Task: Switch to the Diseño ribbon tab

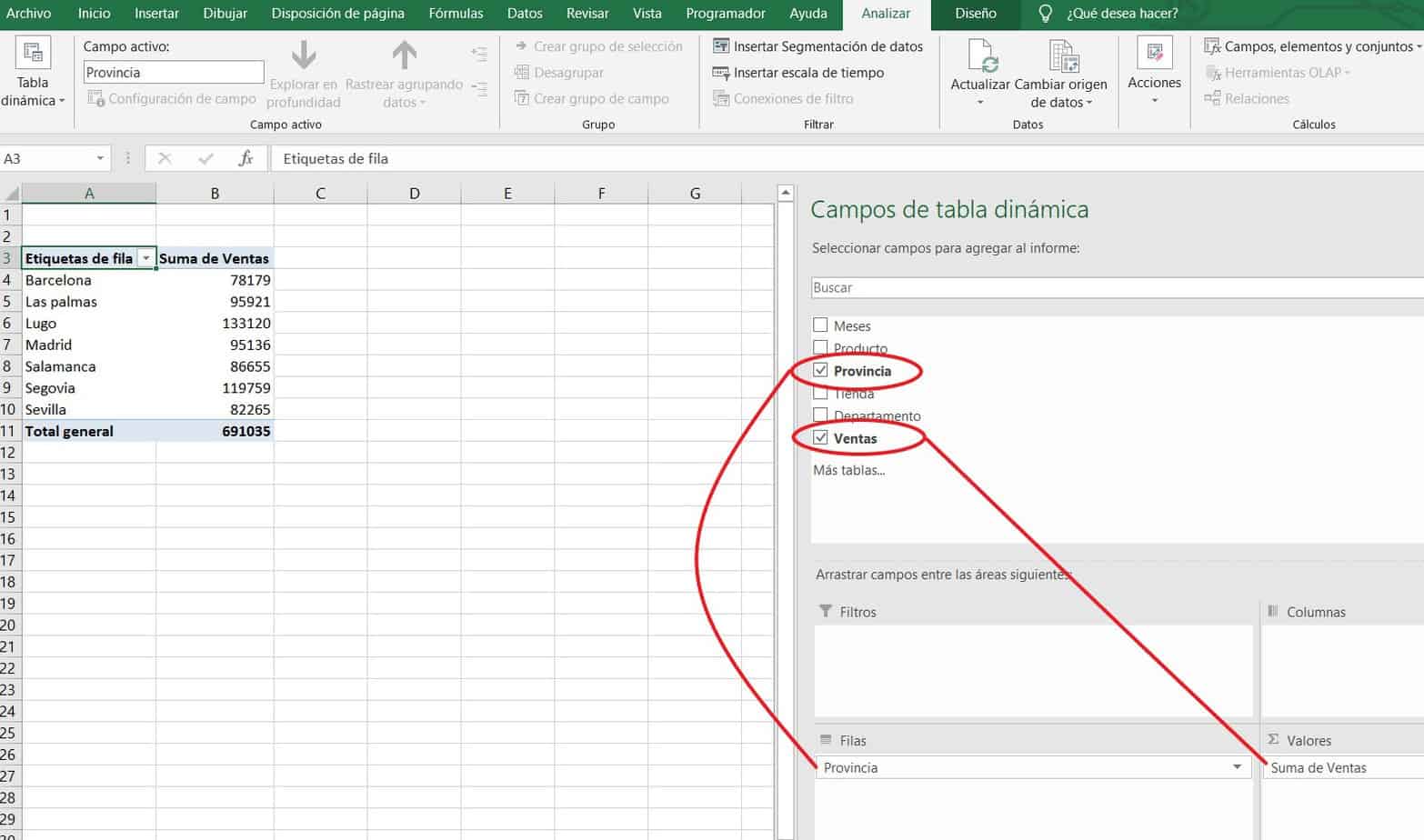Action: [x=976, y=14]
